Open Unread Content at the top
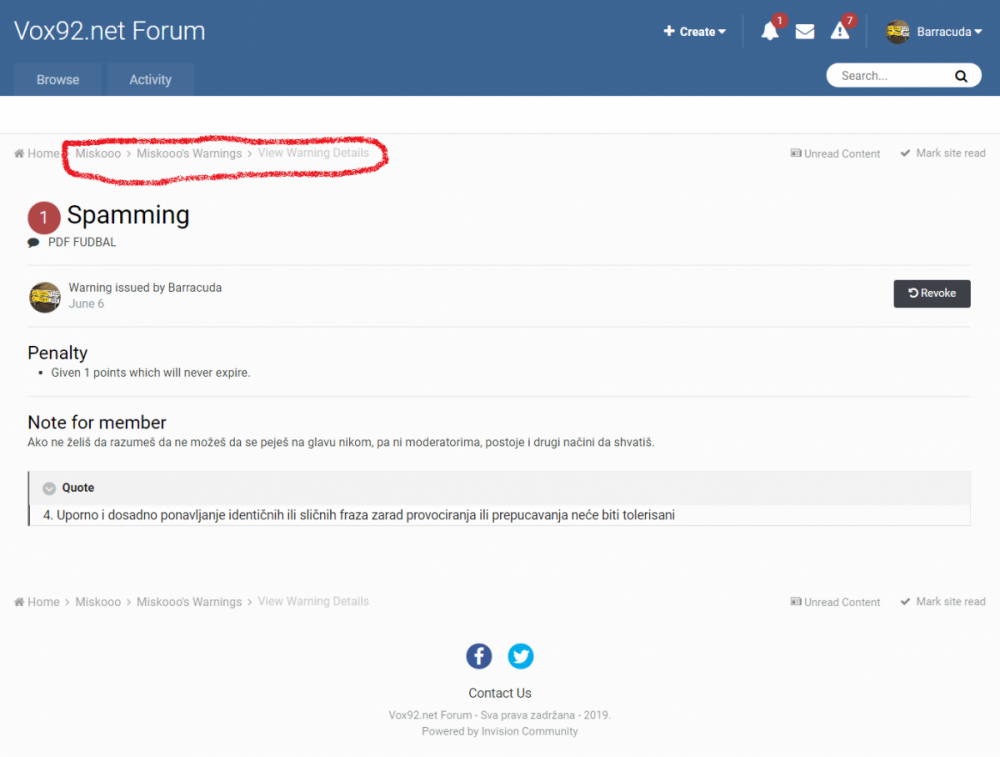Image resolution: width=1000 pixels, height=757 pixels. pyautogui.click(x=835, y=154)
